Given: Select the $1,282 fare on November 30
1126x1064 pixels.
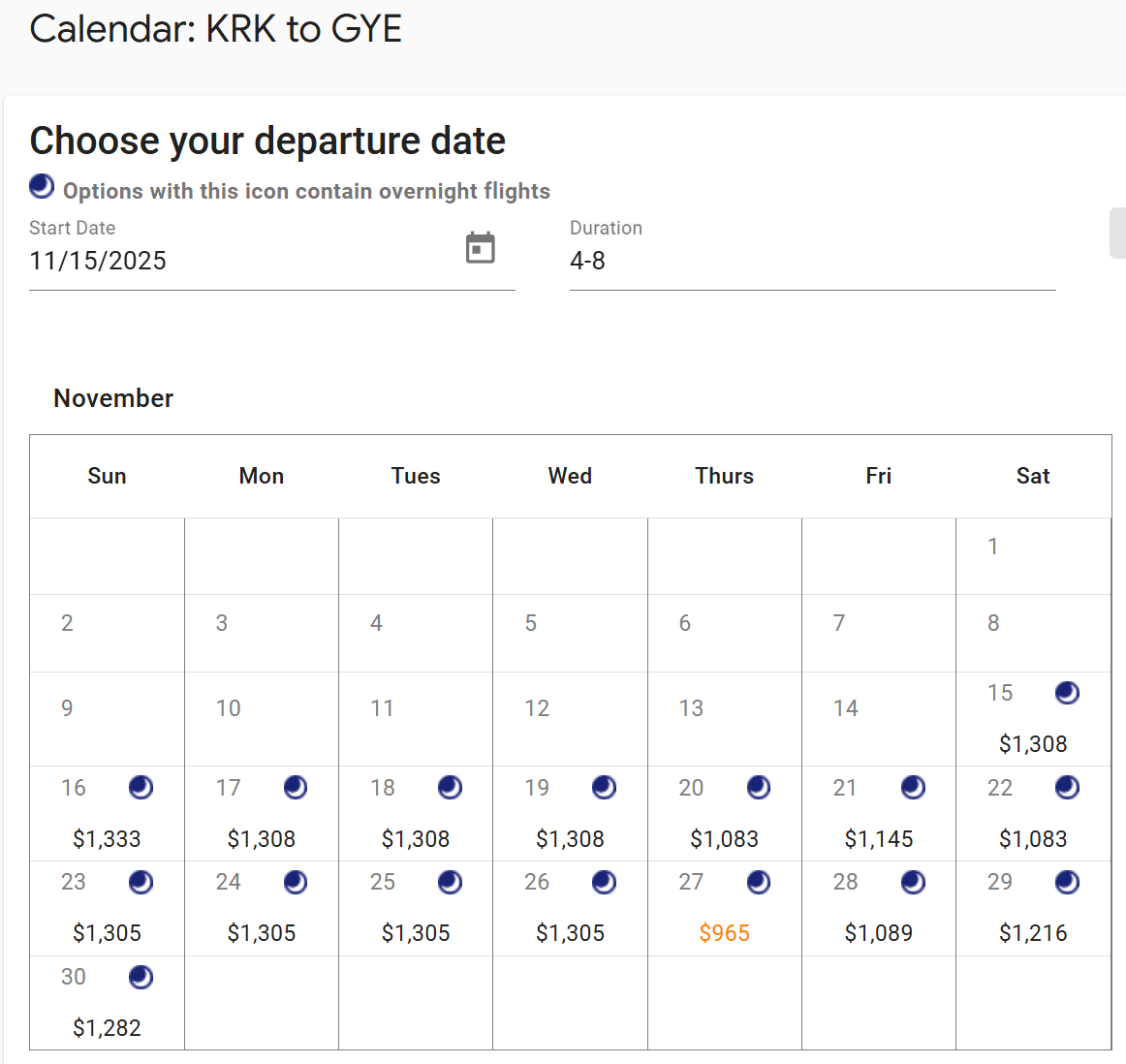Looking at the screenshot, I should tap(107, 1027).
